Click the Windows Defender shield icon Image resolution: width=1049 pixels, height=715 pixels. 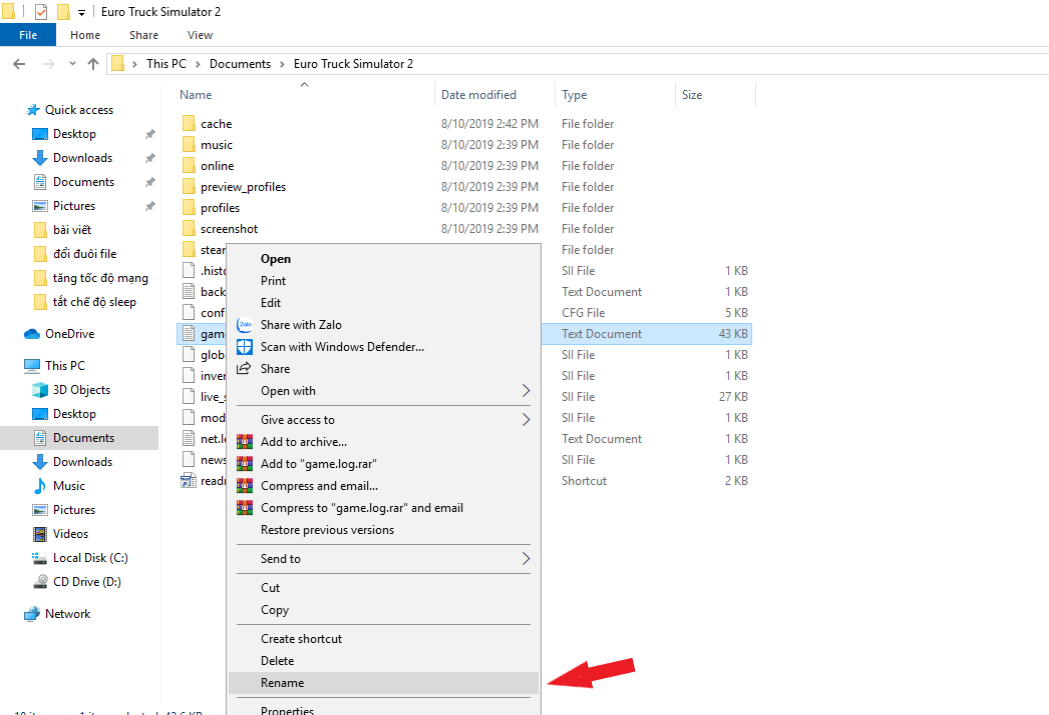pos(245,346)
